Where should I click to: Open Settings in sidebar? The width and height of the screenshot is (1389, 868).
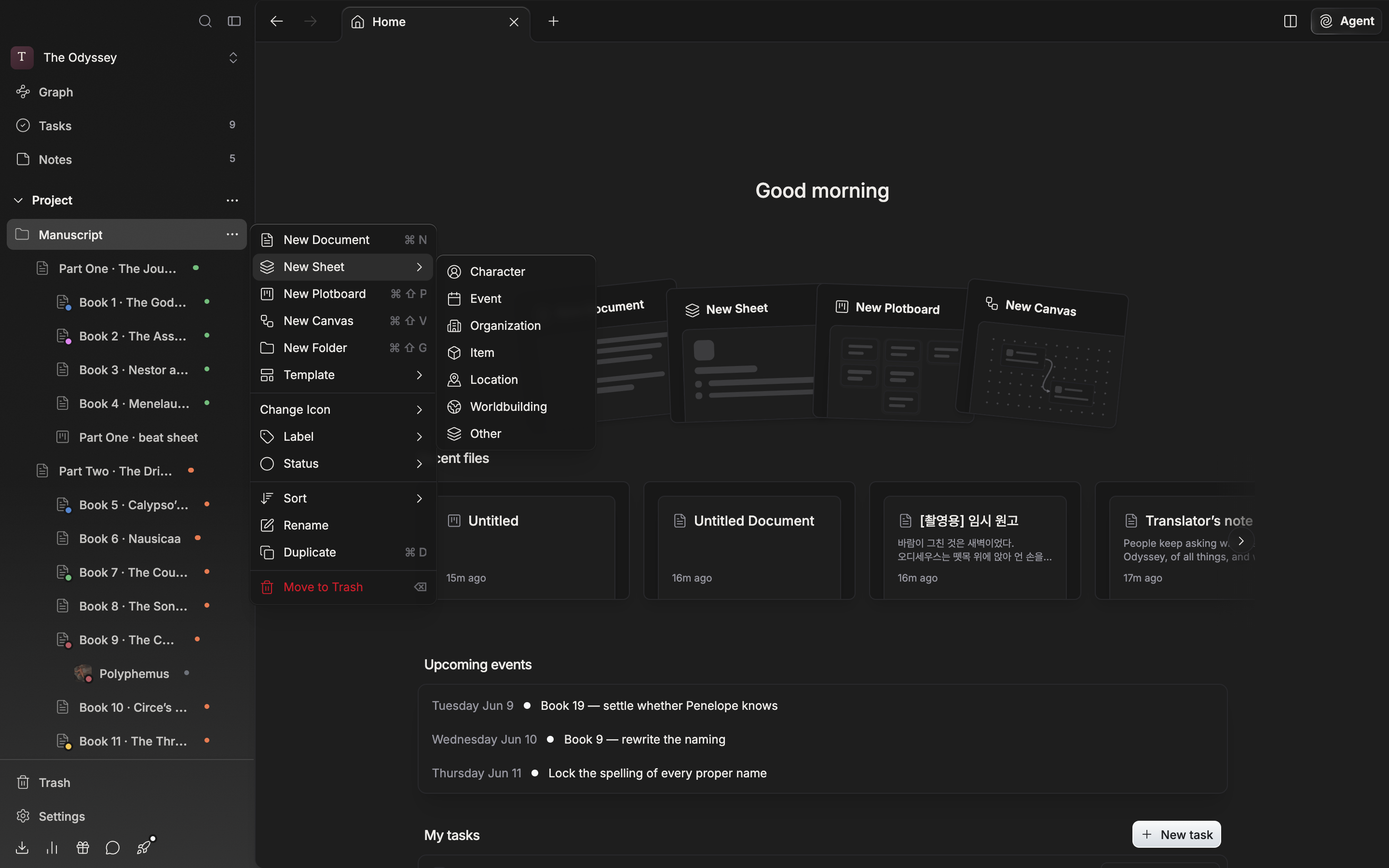tap(126, 816)
